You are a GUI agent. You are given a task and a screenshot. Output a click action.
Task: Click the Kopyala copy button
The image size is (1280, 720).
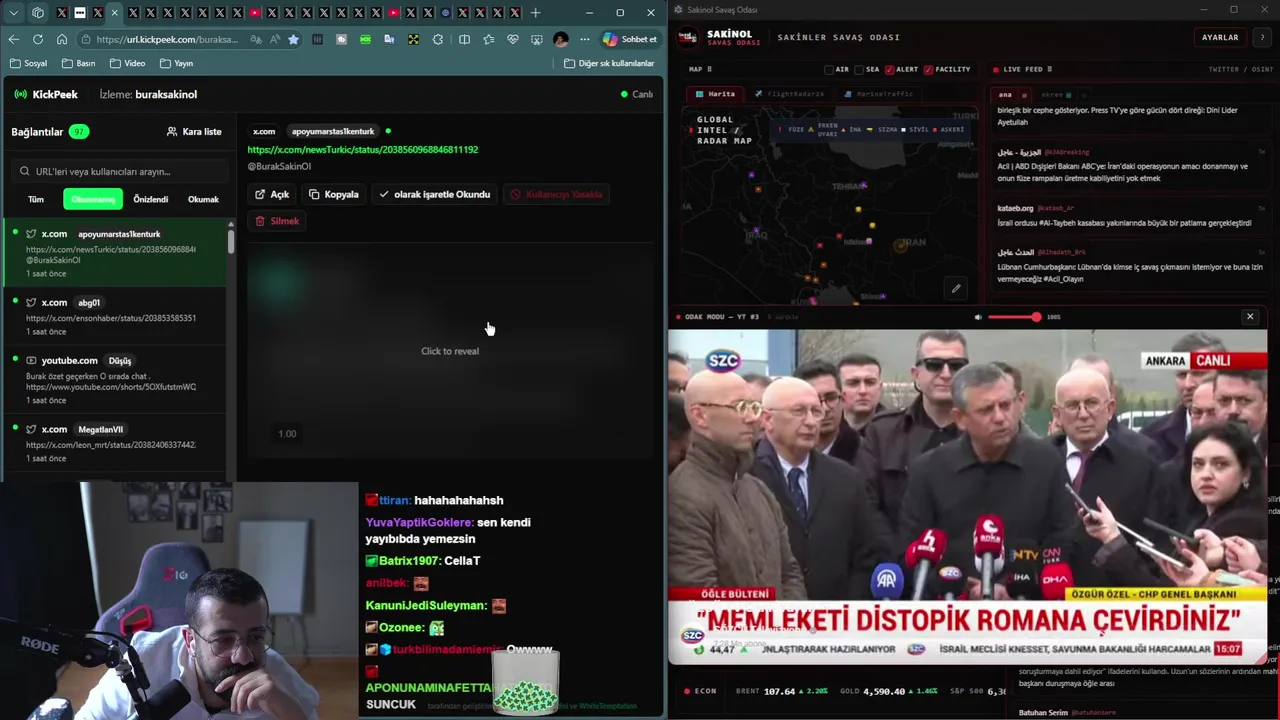tap(334, 194)
